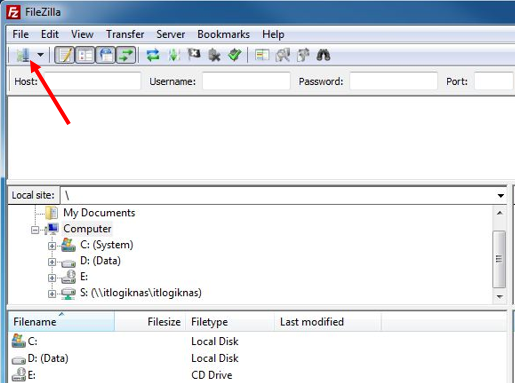Image resolution: width=515 pixels, height=383 pixels.
Task: Sort by the Filetype column header
Action: pyautogui.click(x=230, y=322)
